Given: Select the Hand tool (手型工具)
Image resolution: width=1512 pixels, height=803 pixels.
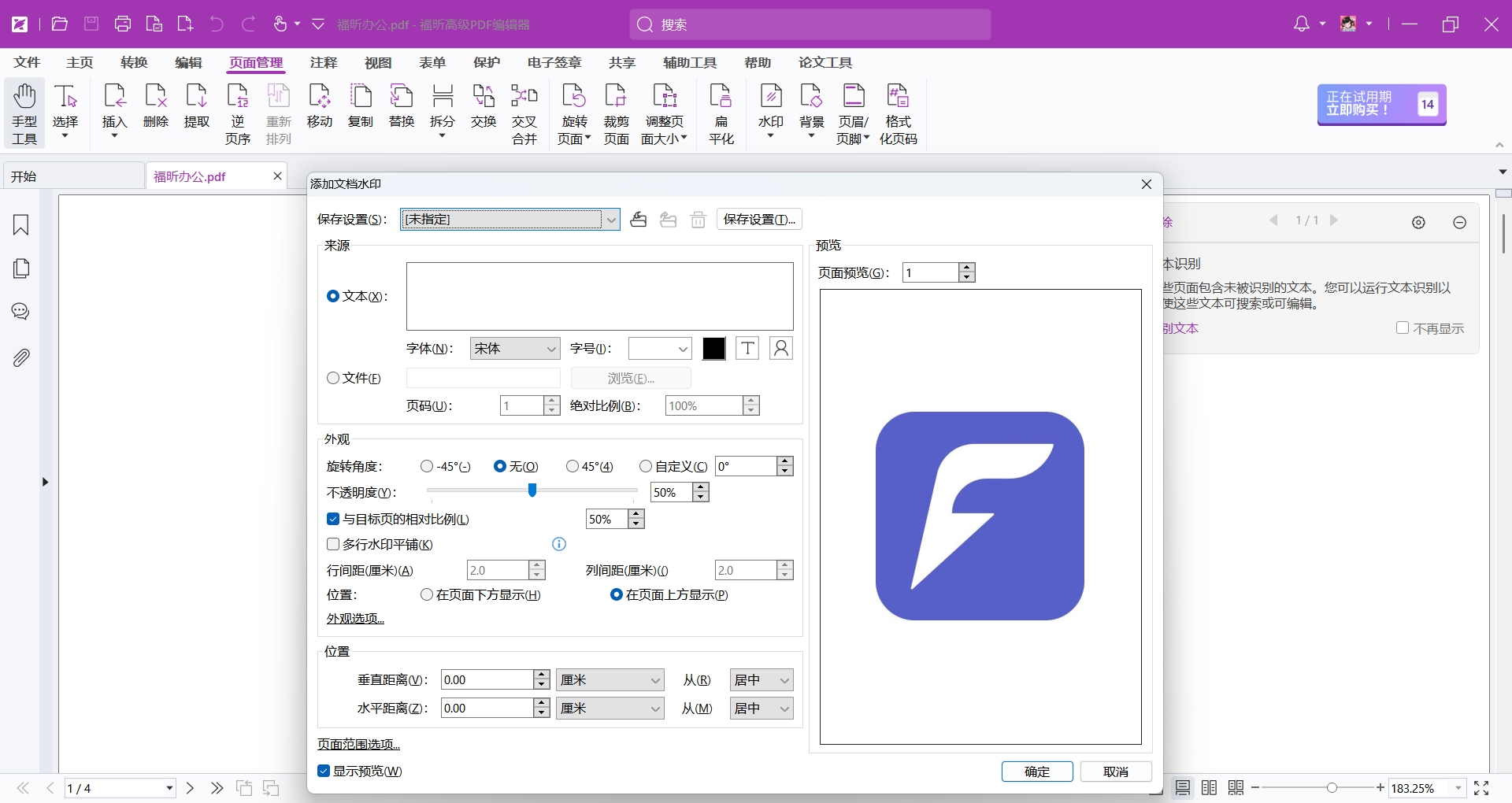Looking at the screenshot, I should pos(24,113).
